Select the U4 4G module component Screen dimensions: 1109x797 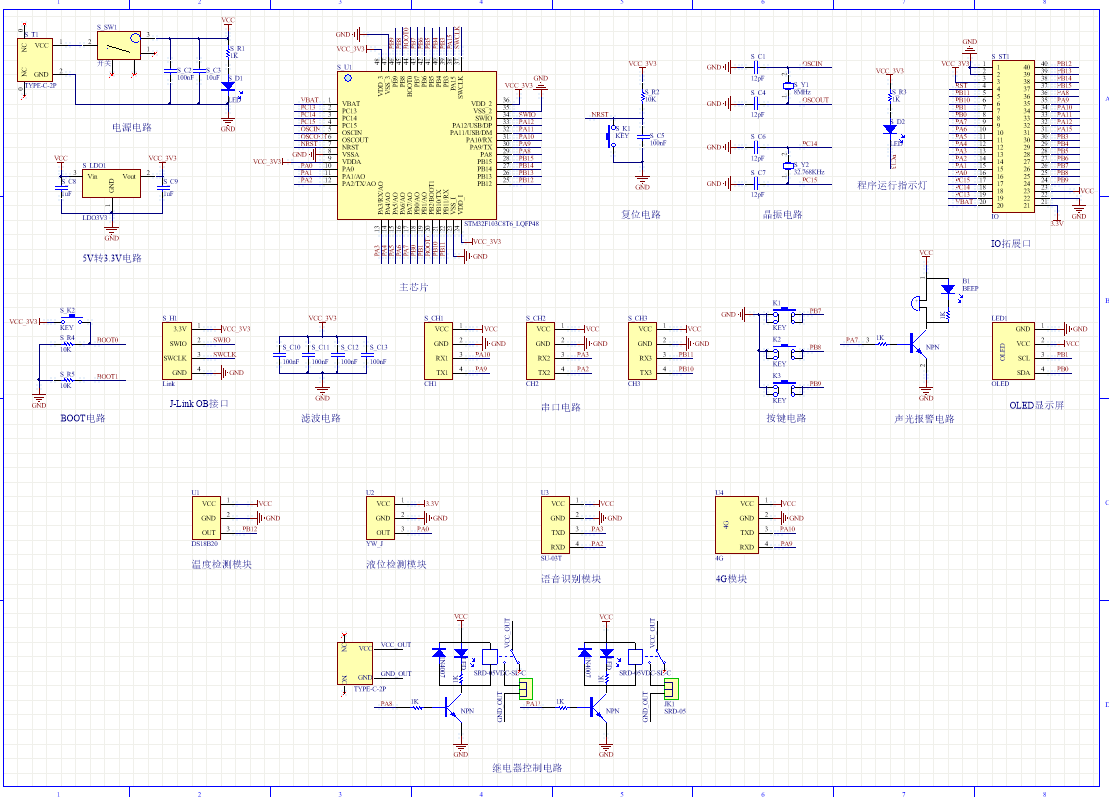coord(737,525)
